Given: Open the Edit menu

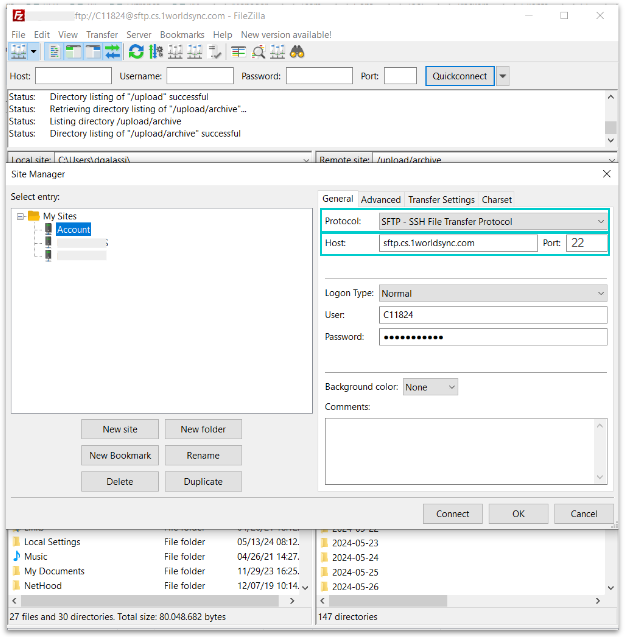Looking at the screenshot, I should (42, 35).
